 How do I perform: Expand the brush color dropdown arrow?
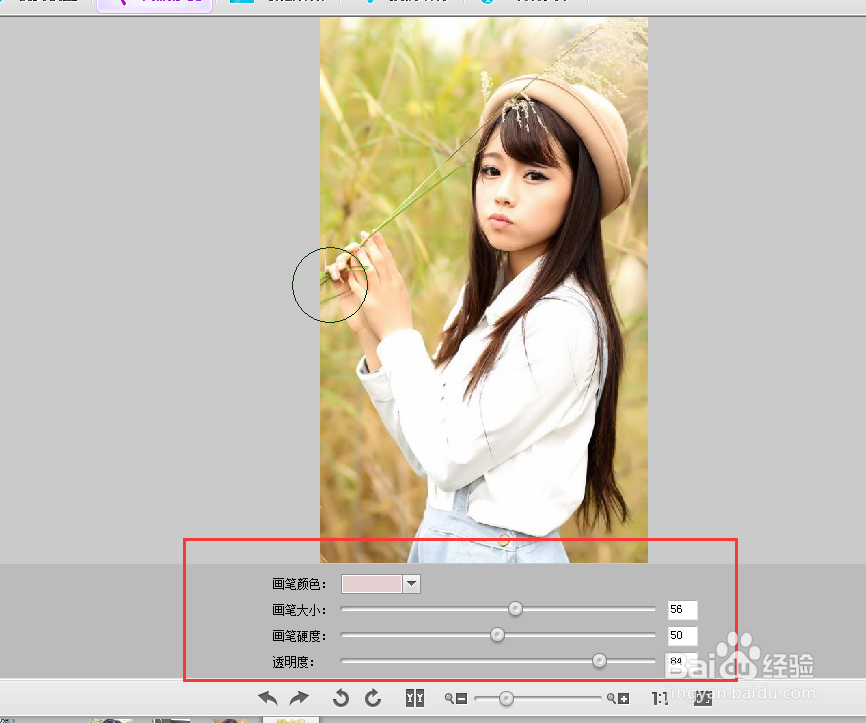point(411,584)
